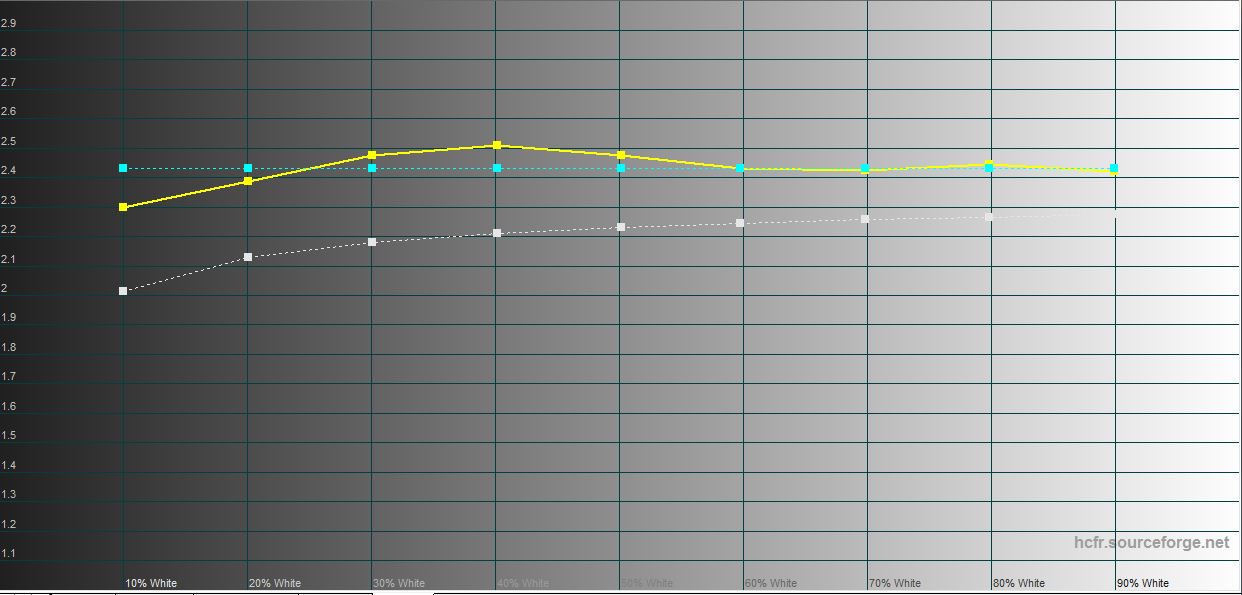1242x595 pixels.
Task: Select the yellow data point at 30% White
Action: click(372, 155)
